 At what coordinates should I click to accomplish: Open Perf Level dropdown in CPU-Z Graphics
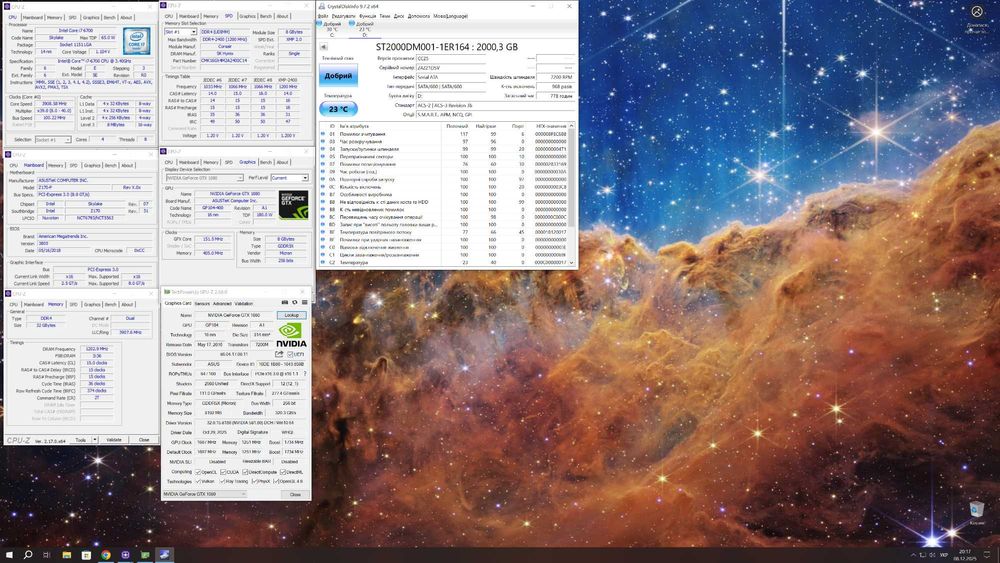click(x=290, y=178)
